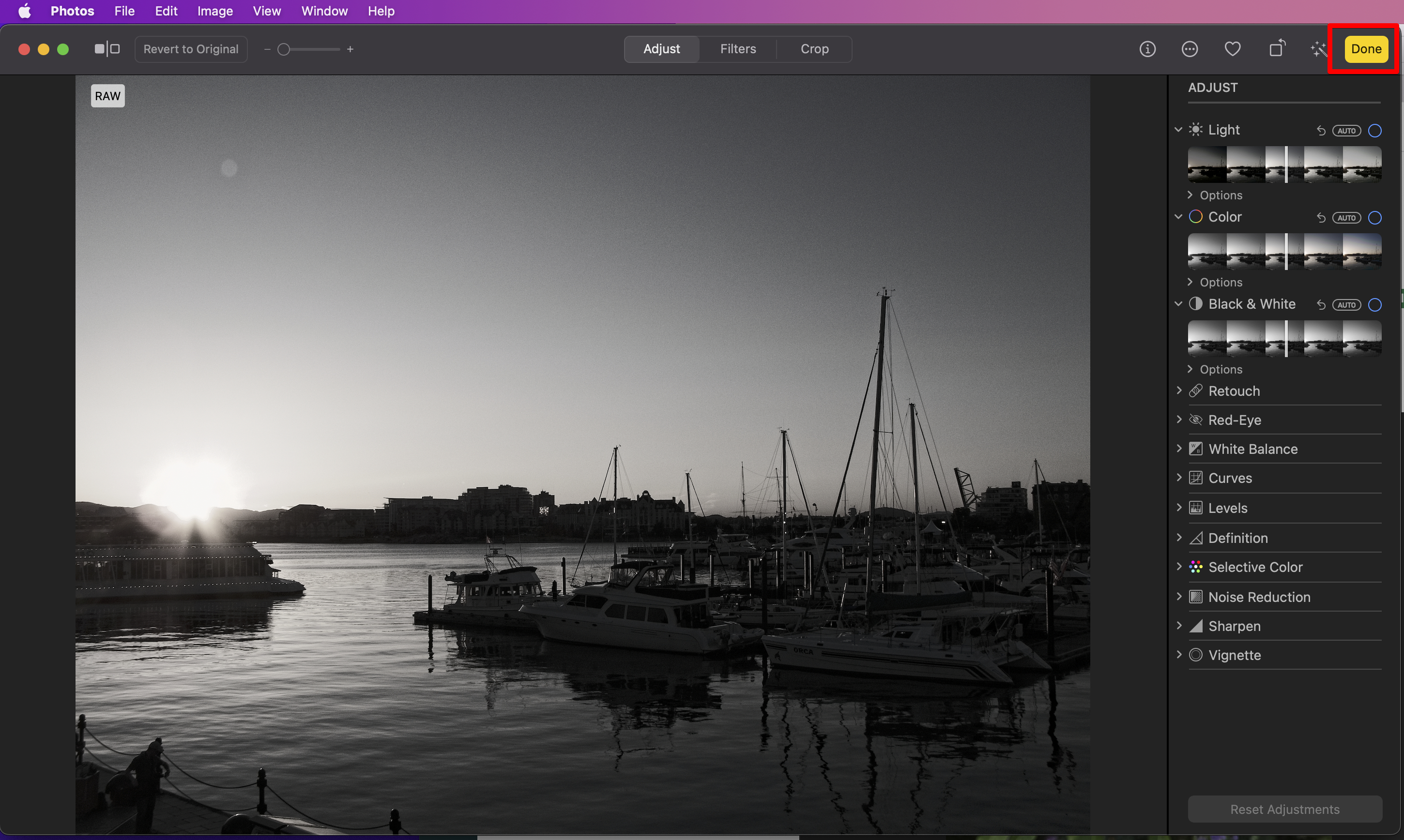The width and height of the screenshot is (1404, 840).
Task: Reset the Light adjustment with the undo arrow
Action: [x=1321, y=131]
